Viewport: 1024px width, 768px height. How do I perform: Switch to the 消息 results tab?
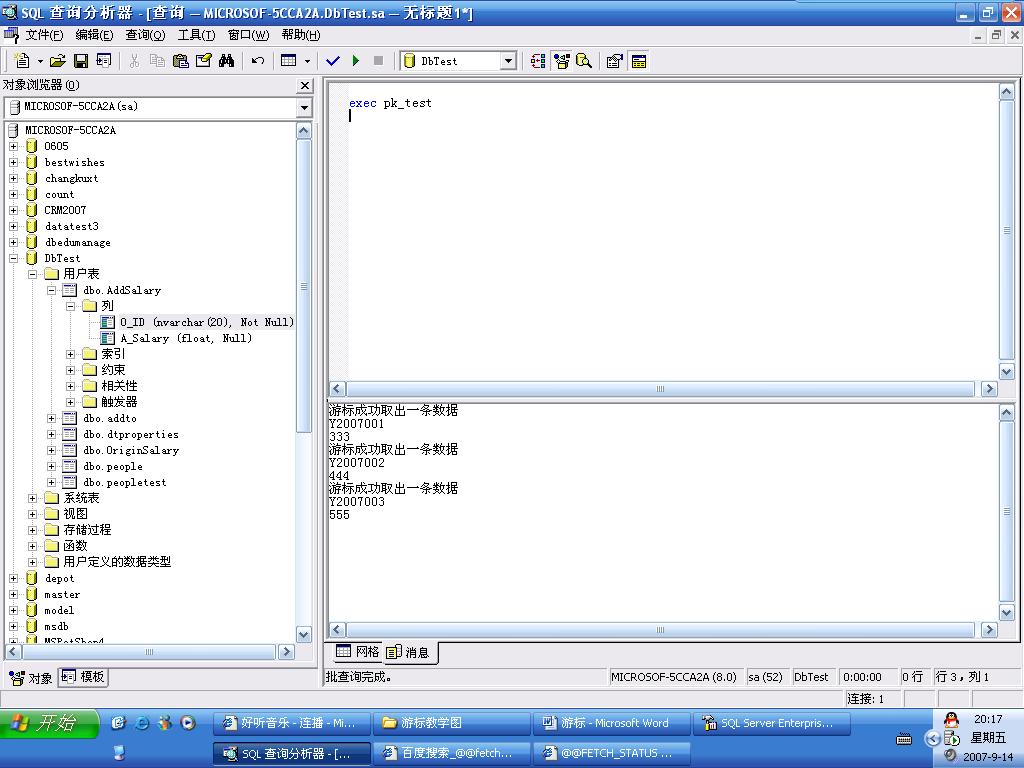(409, 652)
